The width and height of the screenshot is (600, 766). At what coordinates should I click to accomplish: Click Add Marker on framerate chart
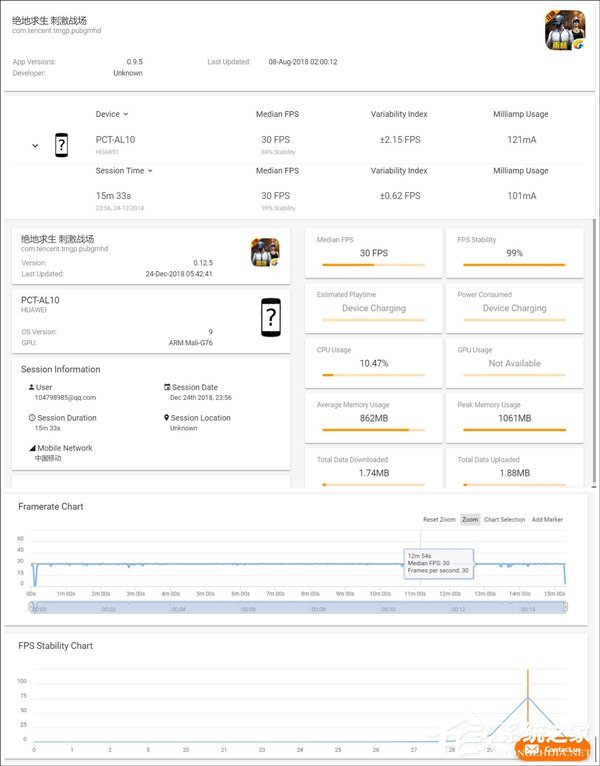[x=547, y=519]
